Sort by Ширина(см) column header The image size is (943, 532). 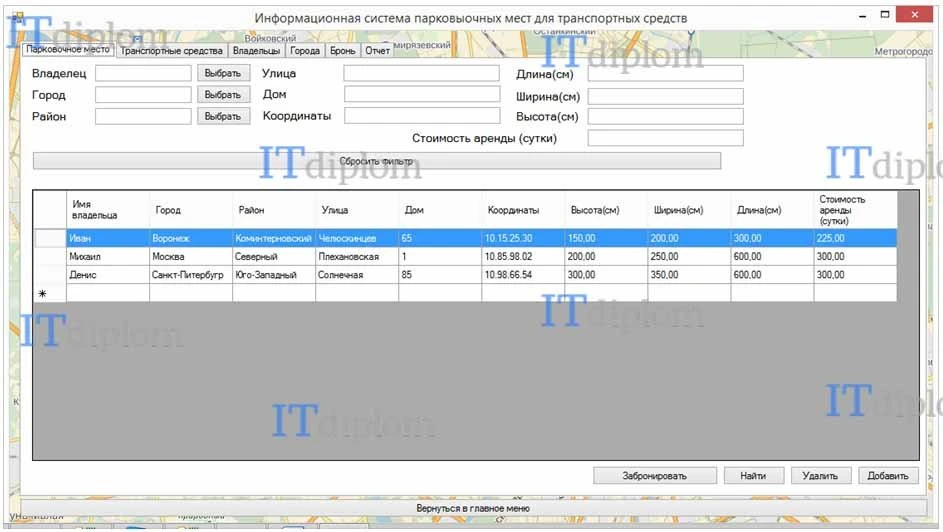(689, 210)
